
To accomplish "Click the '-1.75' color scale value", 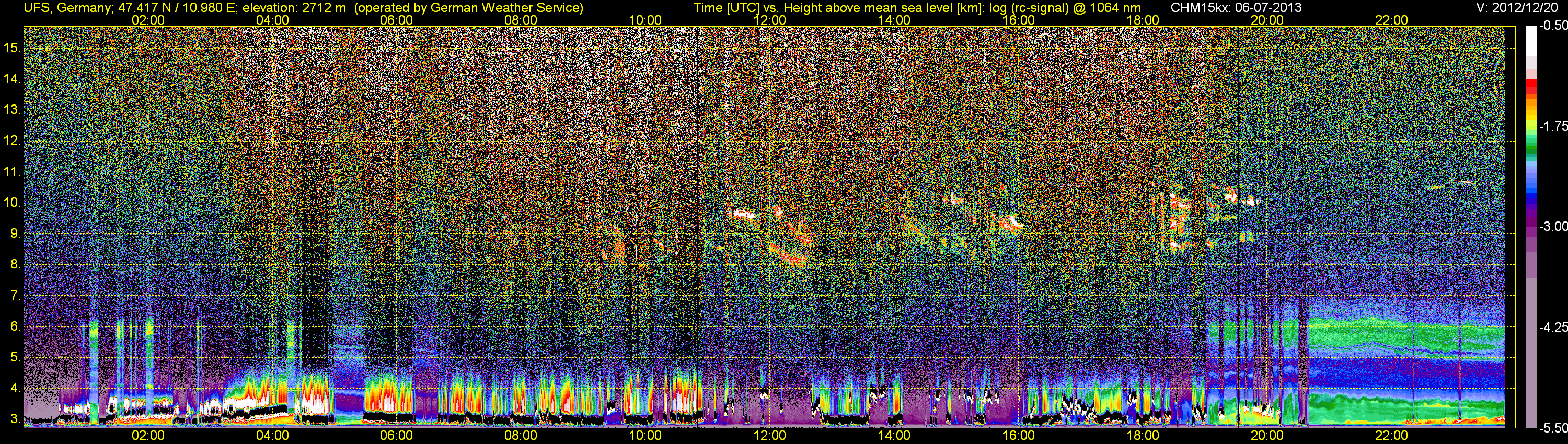I will (1553, 126).
